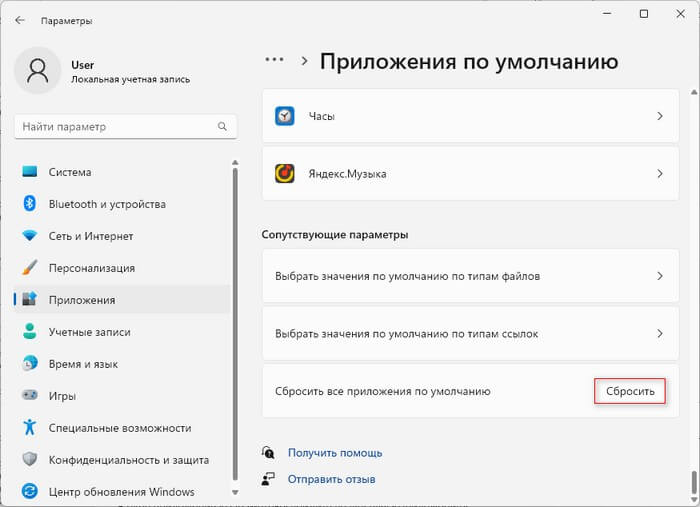
Task: Click the Windows Update sync icon
Action: [30, 491]
